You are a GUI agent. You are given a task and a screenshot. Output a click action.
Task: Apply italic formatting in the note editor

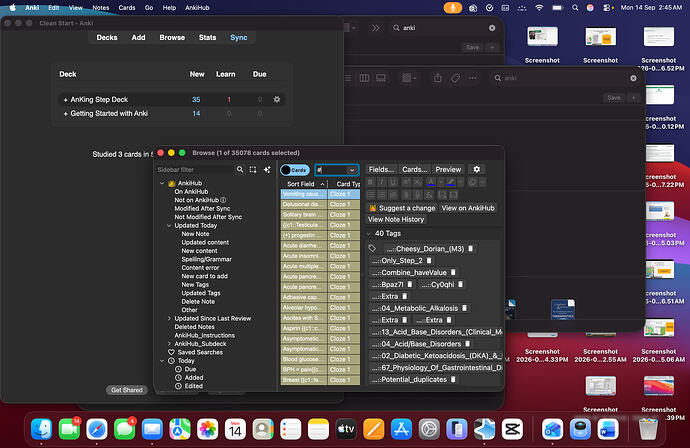(x=382, y=182)
